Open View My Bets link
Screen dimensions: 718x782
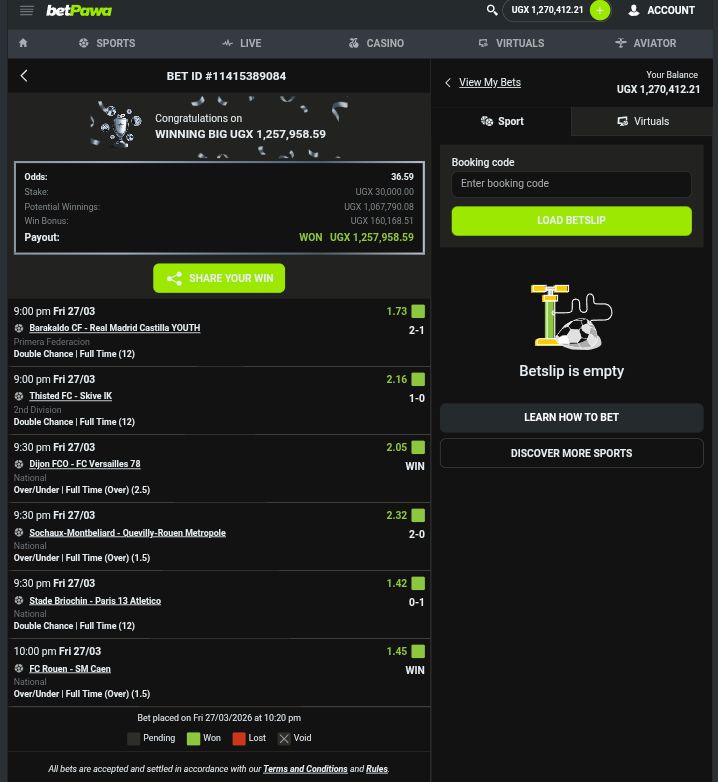coord(490,82)
